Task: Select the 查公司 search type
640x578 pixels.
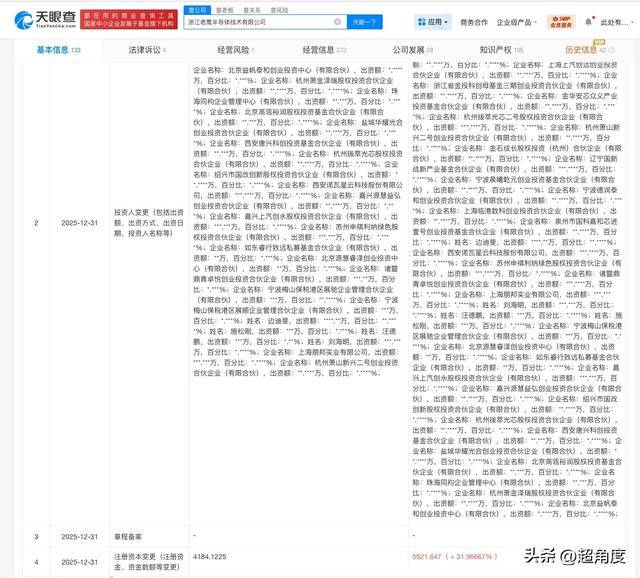Action: pyautogui.click(x=196, y=8)
